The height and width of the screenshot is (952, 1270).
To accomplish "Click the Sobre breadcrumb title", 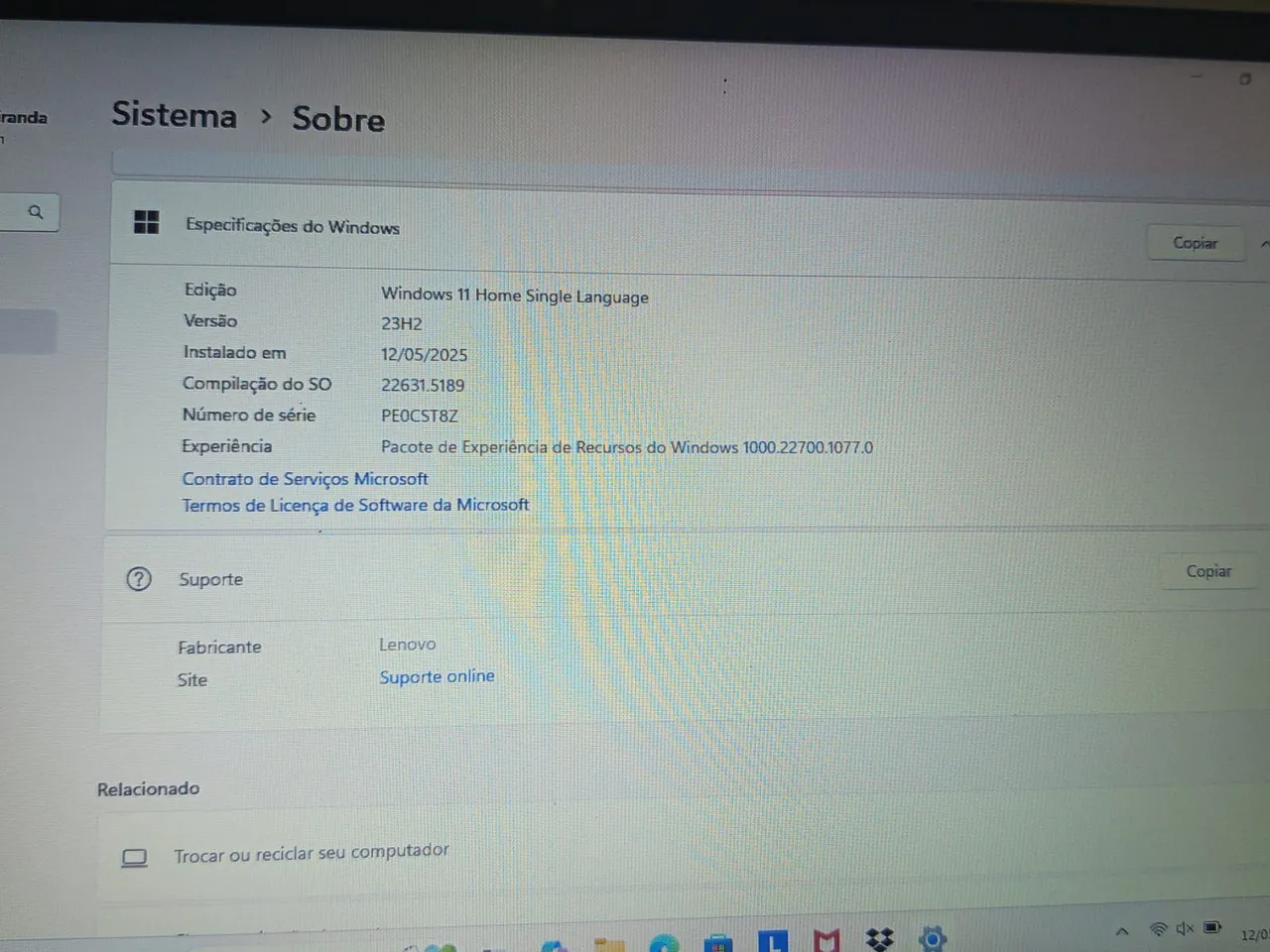I will pos(338,119).
